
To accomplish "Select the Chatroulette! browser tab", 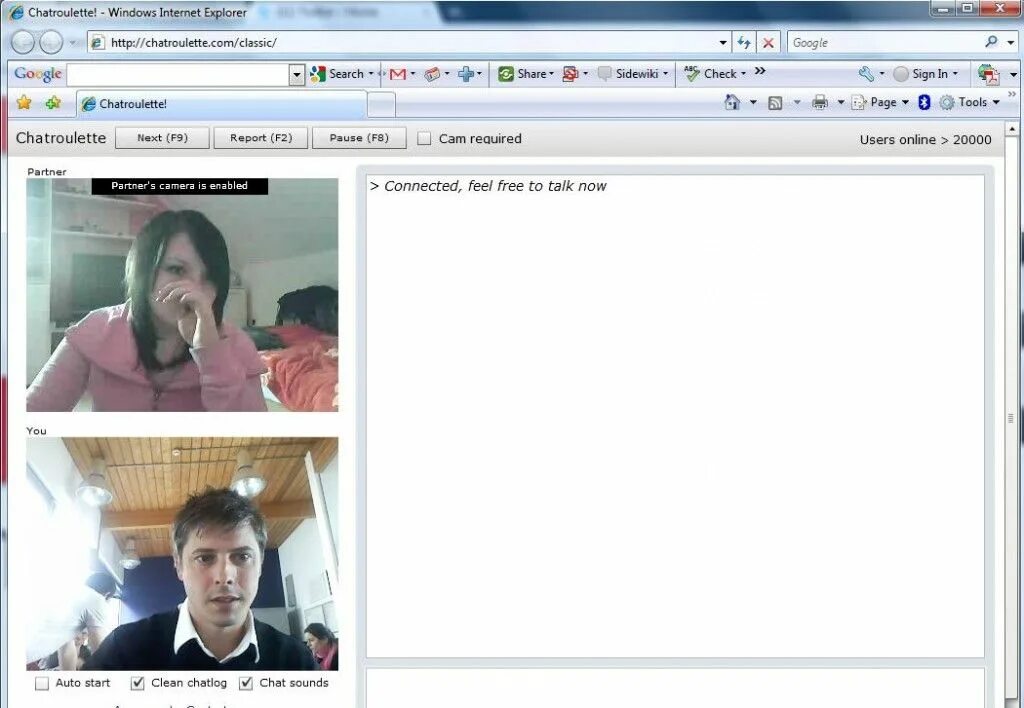I will tap(222, 104).
